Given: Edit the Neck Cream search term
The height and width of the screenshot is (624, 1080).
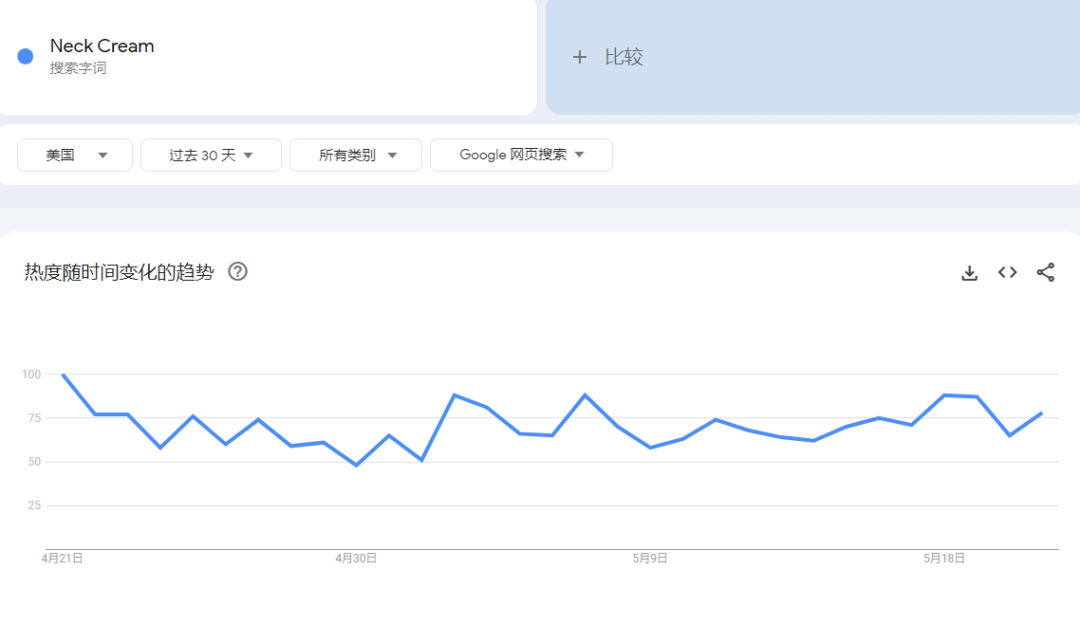Looking at the screenshot, I should (102, 46).
